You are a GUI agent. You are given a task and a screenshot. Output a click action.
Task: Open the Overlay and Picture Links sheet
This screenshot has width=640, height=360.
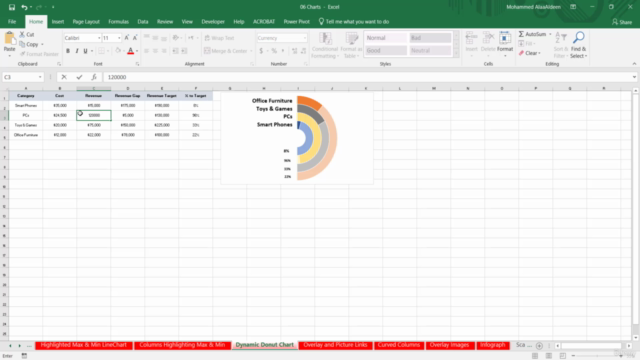pos(335,345)
